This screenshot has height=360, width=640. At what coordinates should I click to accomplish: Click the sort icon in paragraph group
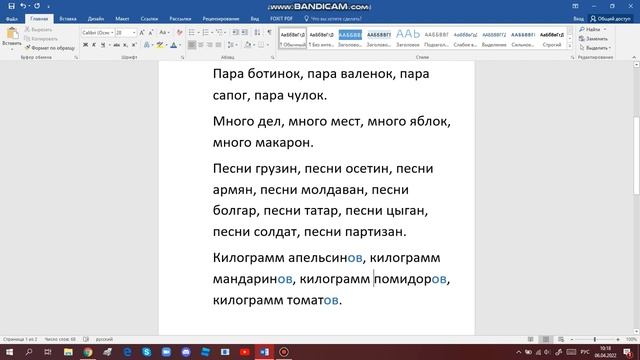coord(257,32)
